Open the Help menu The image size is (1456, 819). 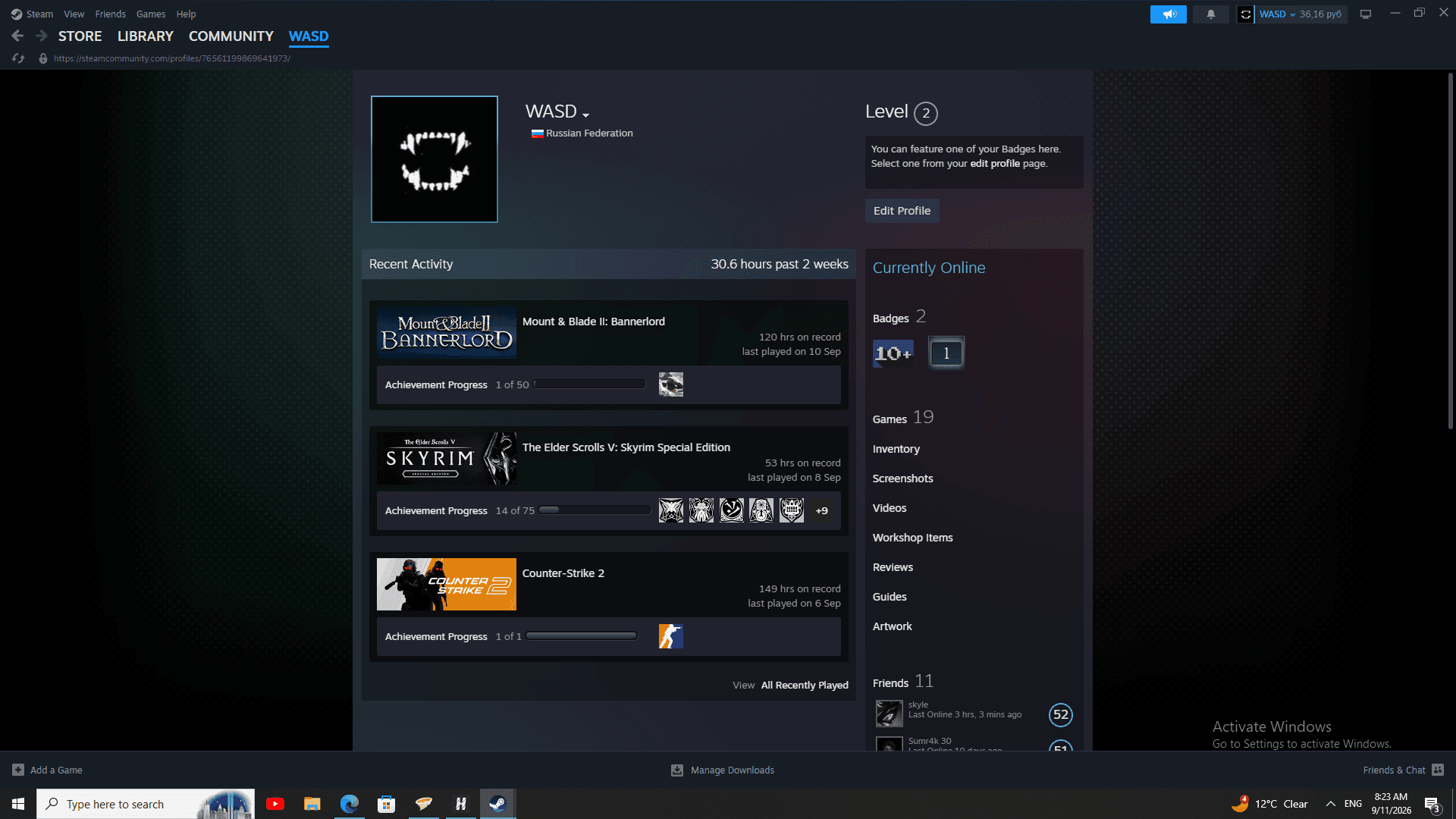(186, 14)
